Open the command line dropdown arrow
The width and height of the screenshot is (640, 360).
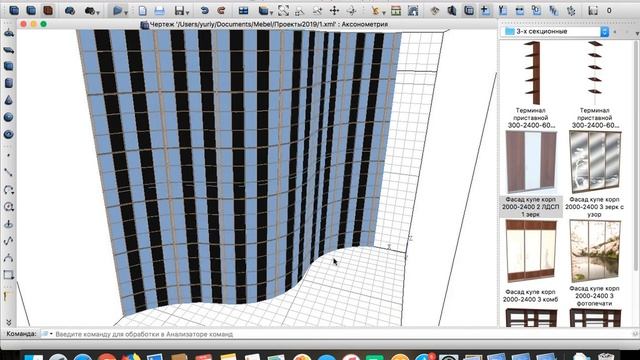point(51,334)
